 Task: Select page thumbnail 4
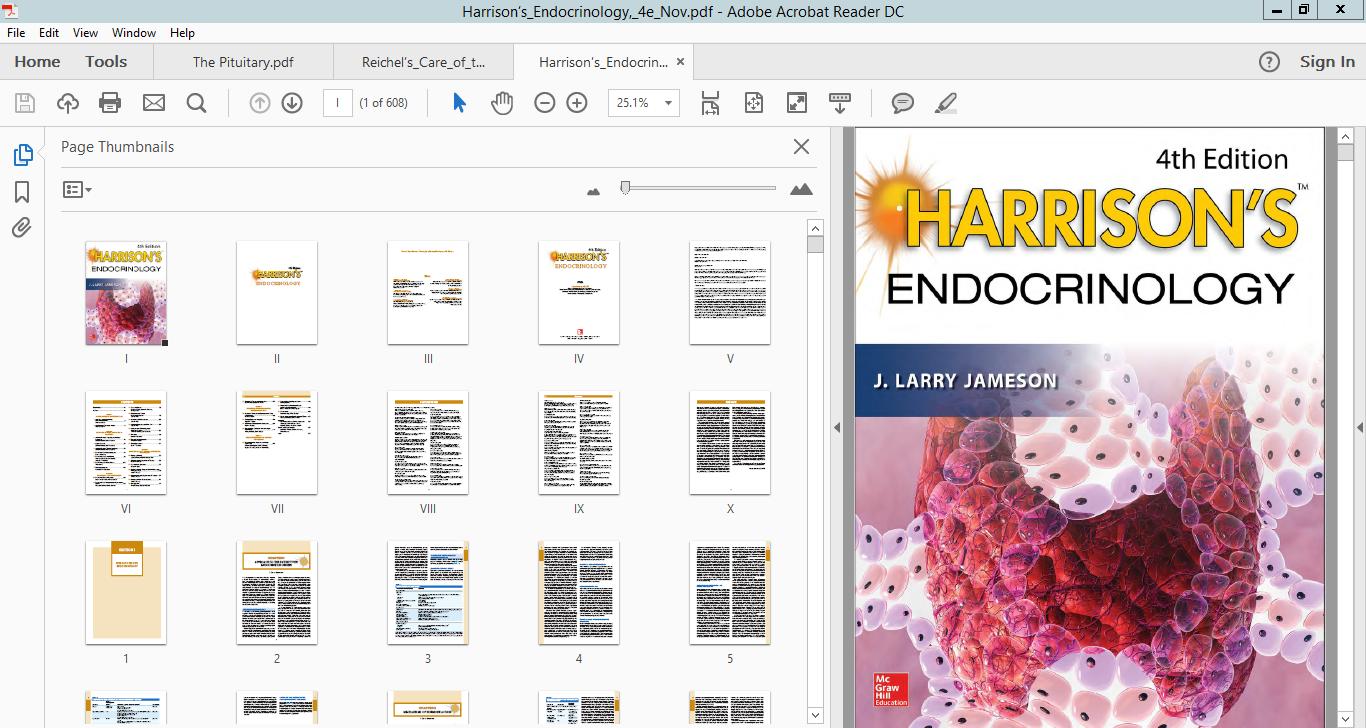(x=579, y=593)
